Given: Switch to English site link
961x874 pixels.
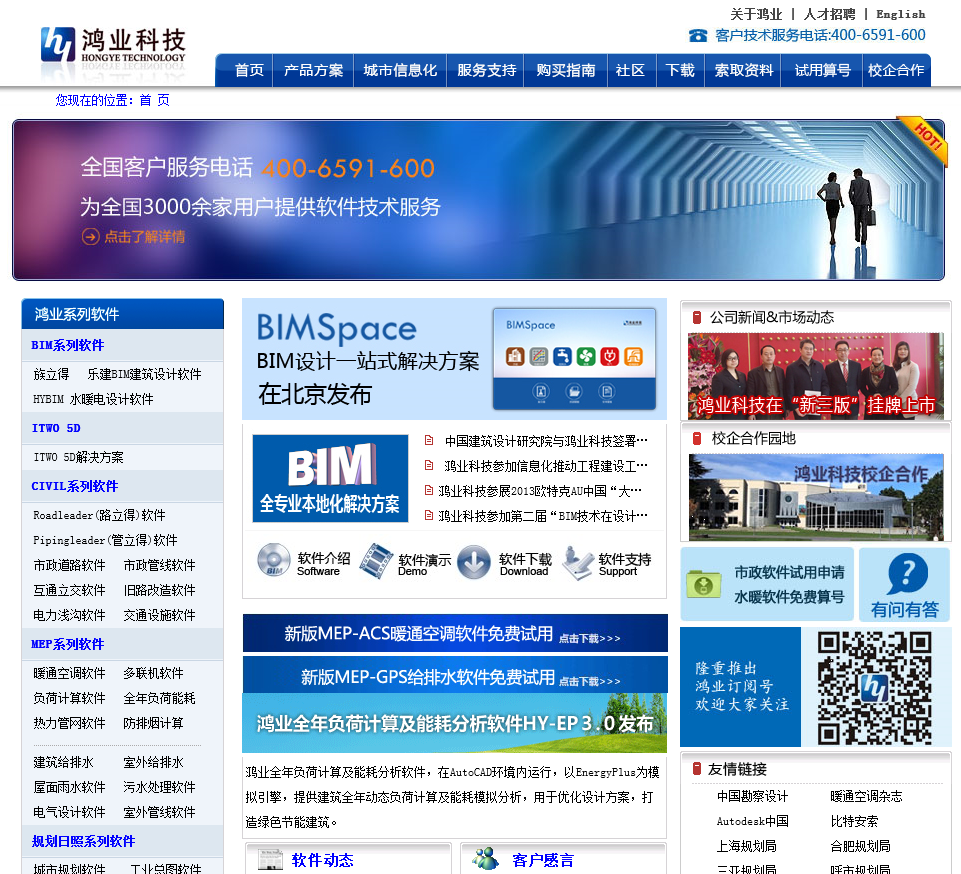Looking at the screenshot, I should coord(900,14).
